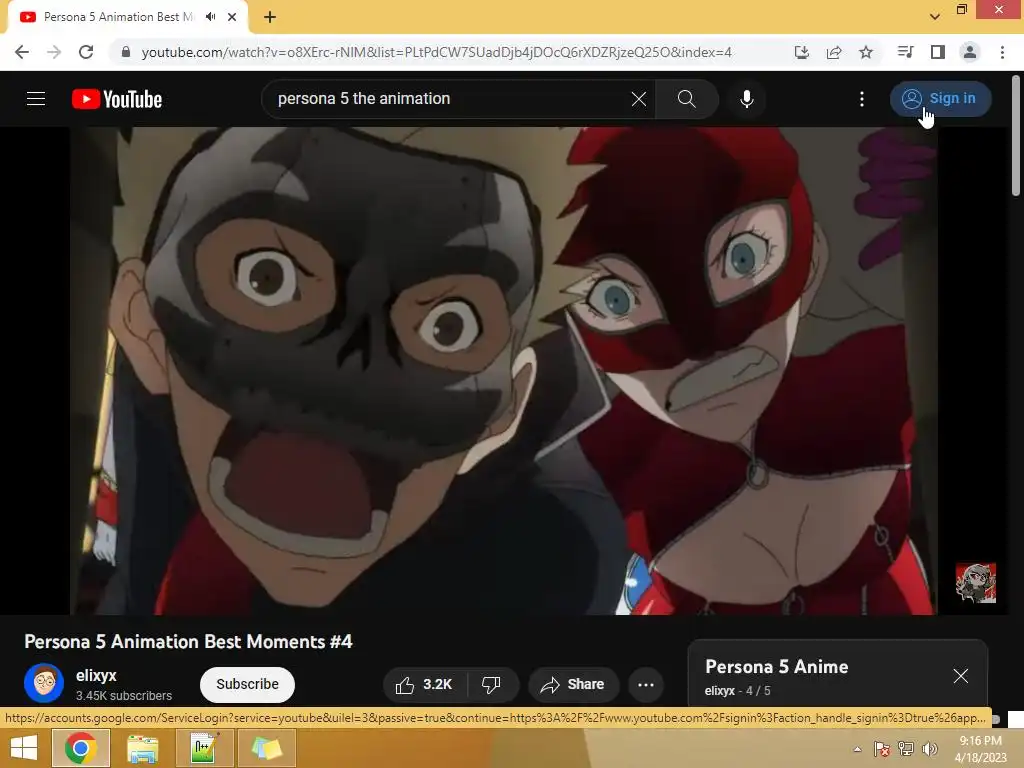1024x768 pixels.
Task: Open the network tray icon
Action: coord(906,749)
